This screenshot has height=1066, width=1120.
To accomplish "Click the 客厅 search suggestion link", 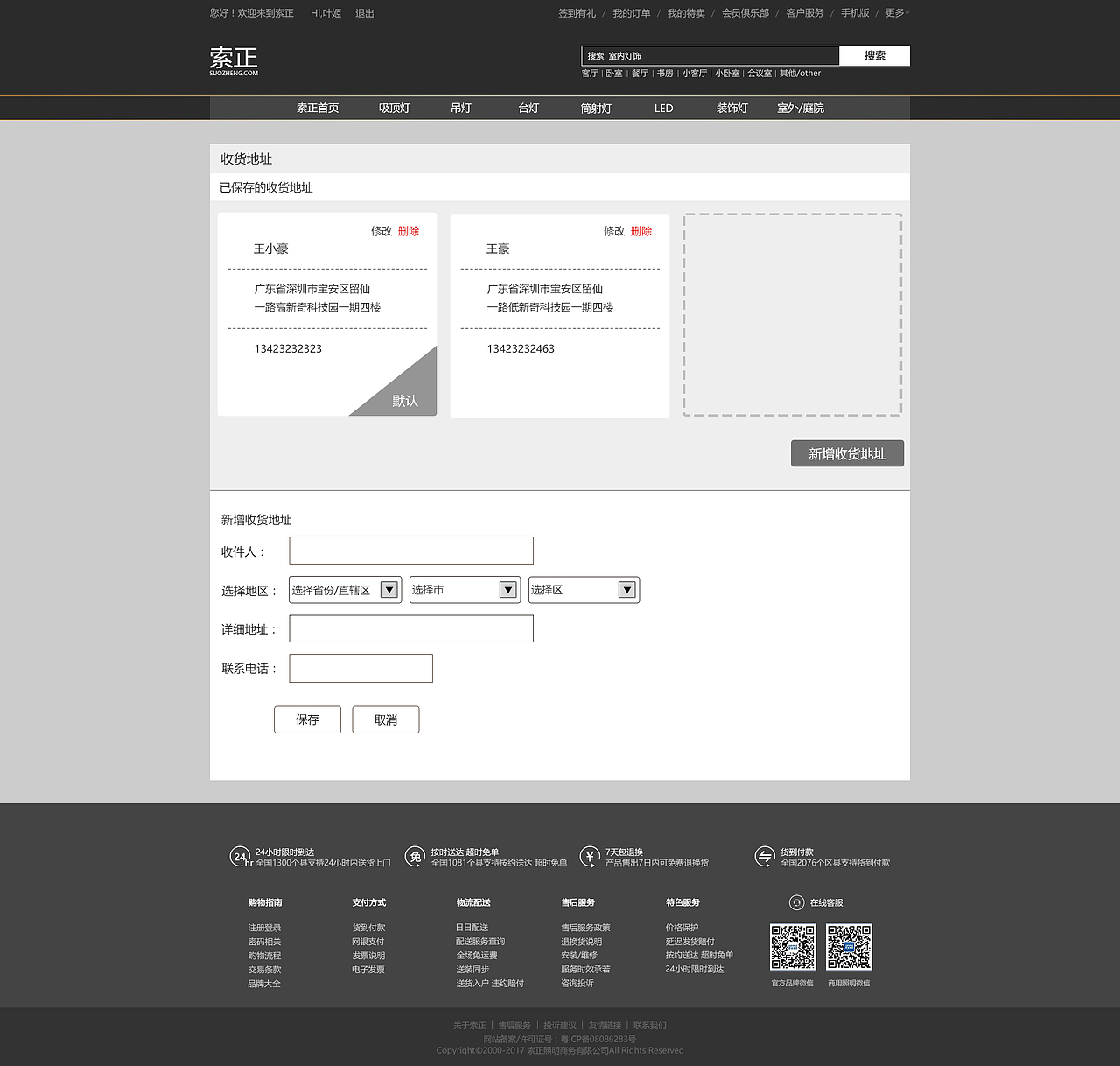I will 590,74.
